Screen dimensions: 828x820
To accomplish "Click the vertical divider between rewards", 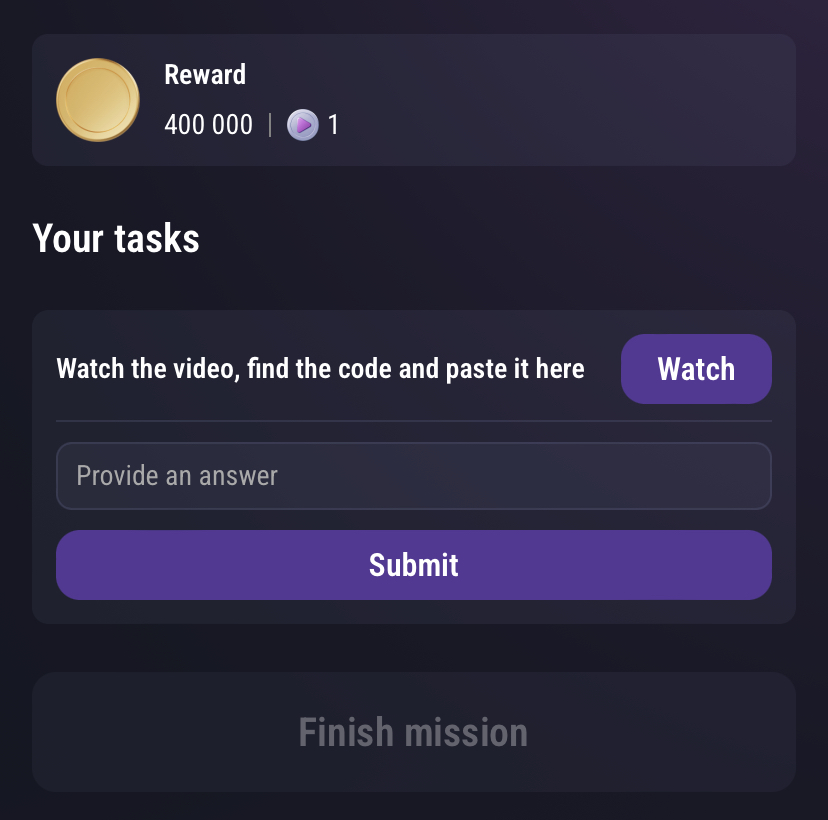I will tap(270, 125).
